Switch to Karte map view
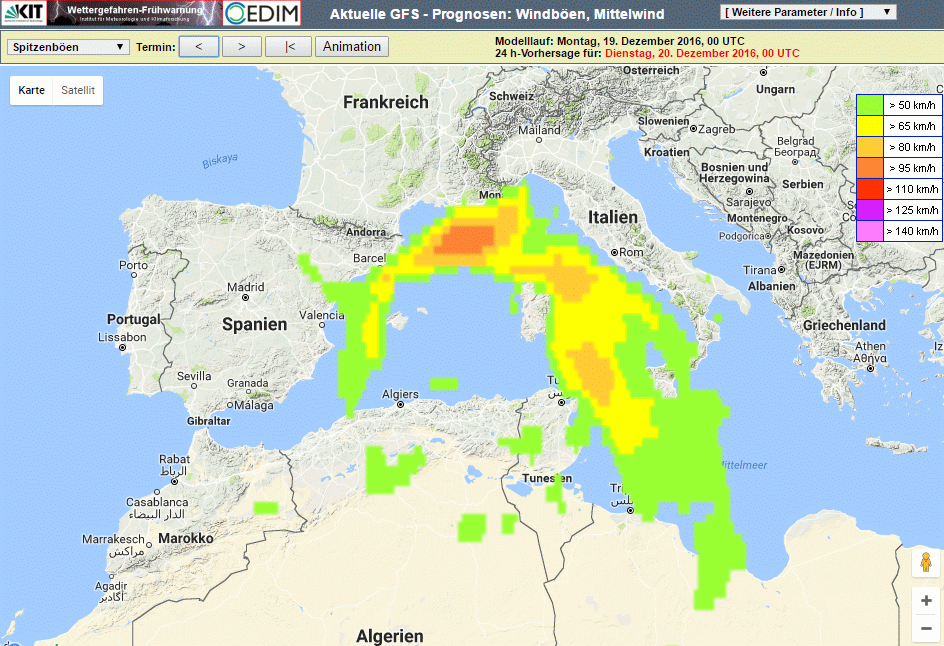944x646 pixels. click(x=31, y=90)
